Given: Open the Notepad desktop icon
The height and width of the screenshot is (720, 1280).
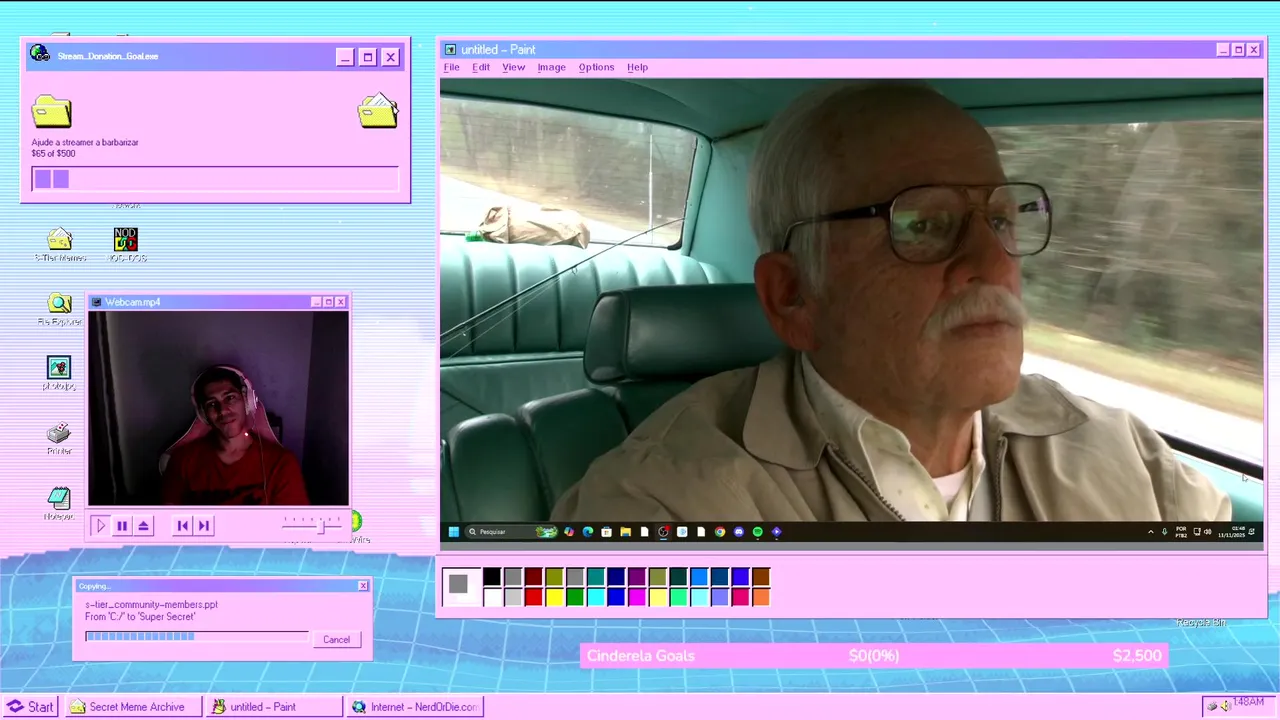Looking at the screenshot, I should [x=59, y=503].
